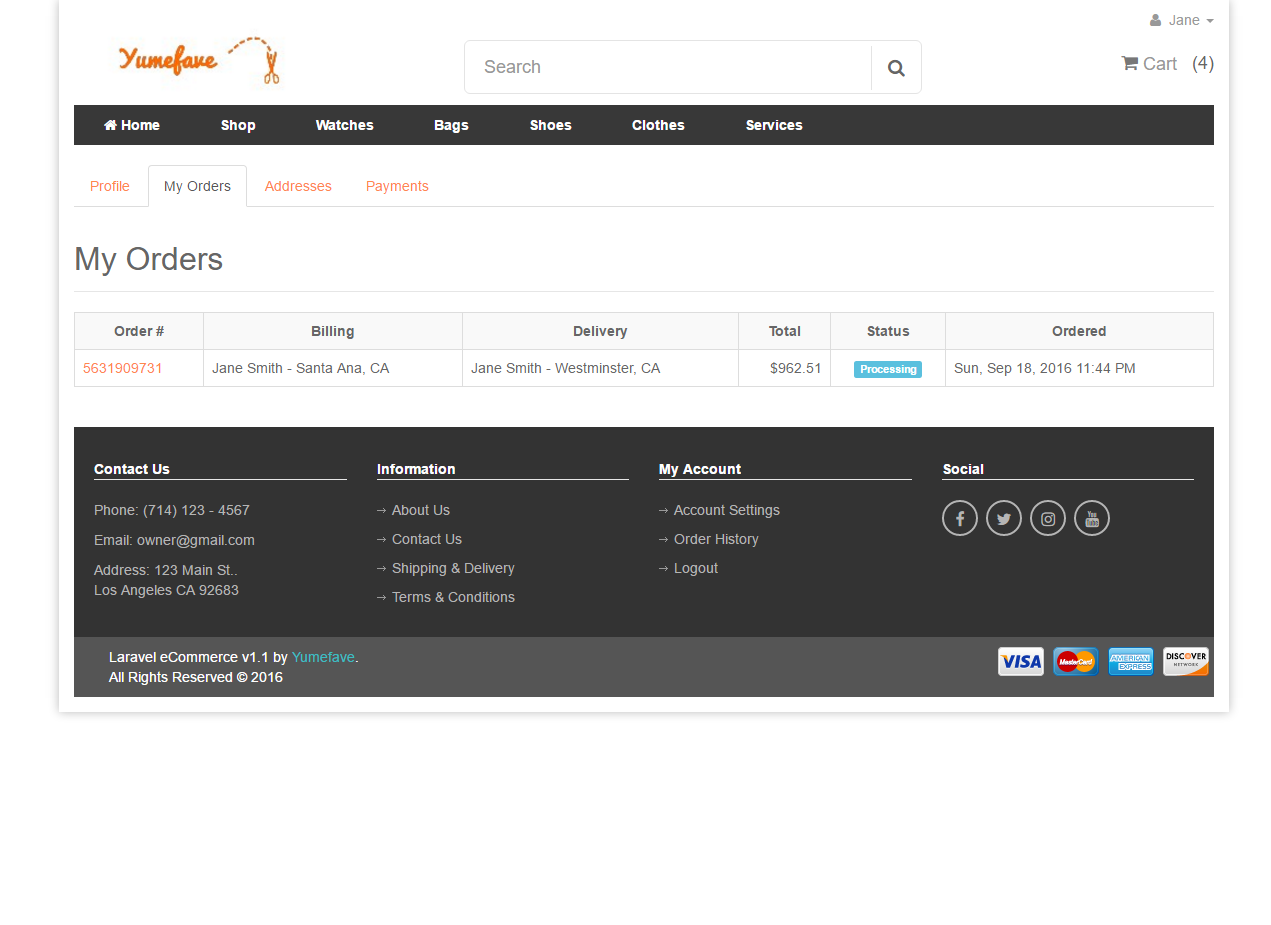Click the Sun, Sep 18, 2016 date cell

[x=1079, y=368]
